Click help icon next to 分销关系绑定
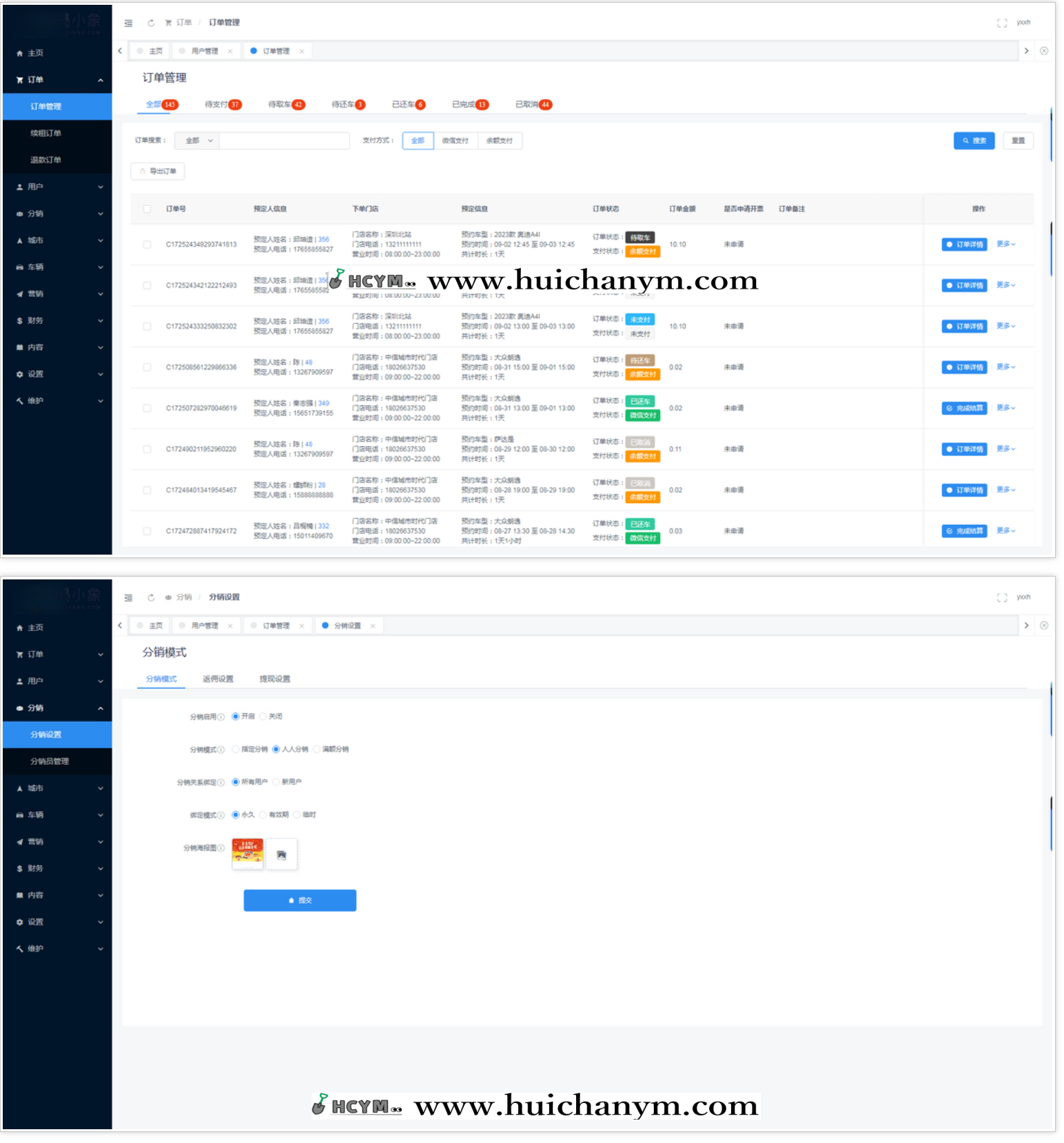The image size is (1064, 1143). tap(221, 783)
